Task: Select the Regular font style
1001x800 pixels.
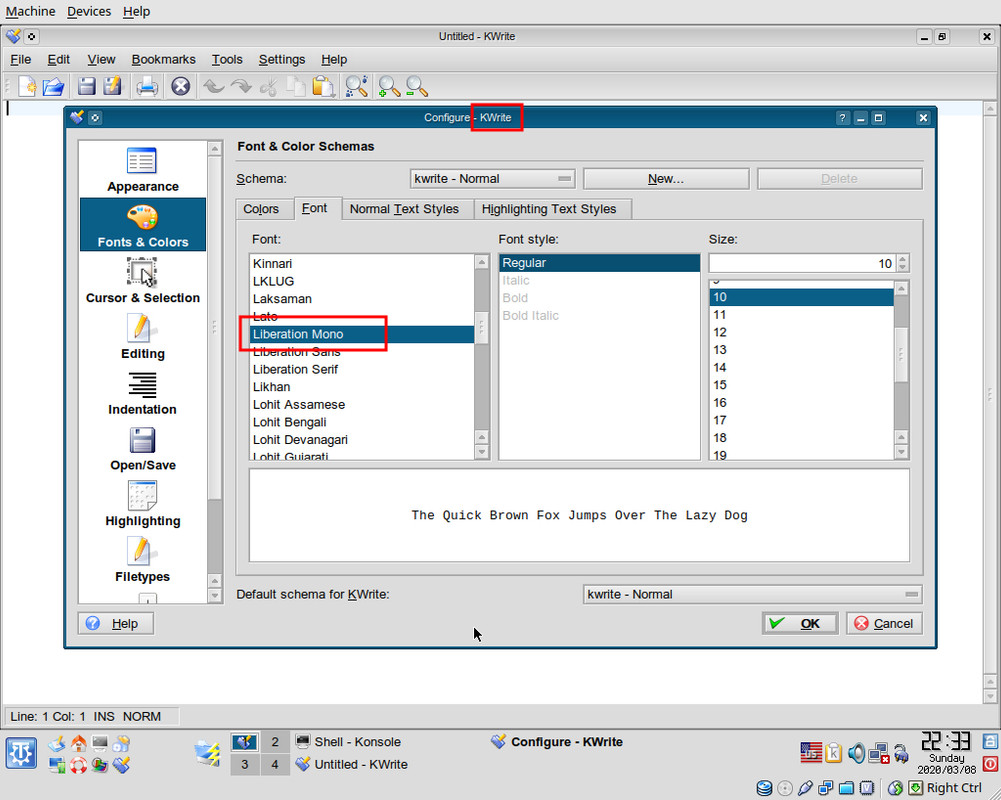Action: pos(599,262)
